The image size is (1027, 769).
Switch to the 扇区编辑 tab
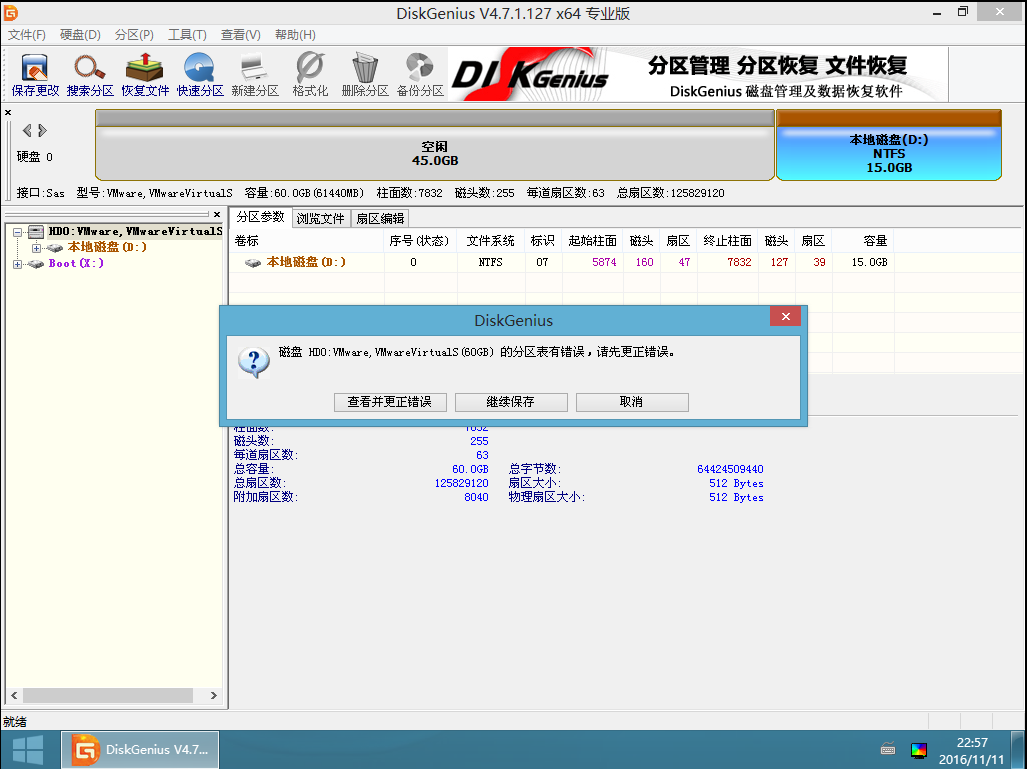[x=380, y=218]
